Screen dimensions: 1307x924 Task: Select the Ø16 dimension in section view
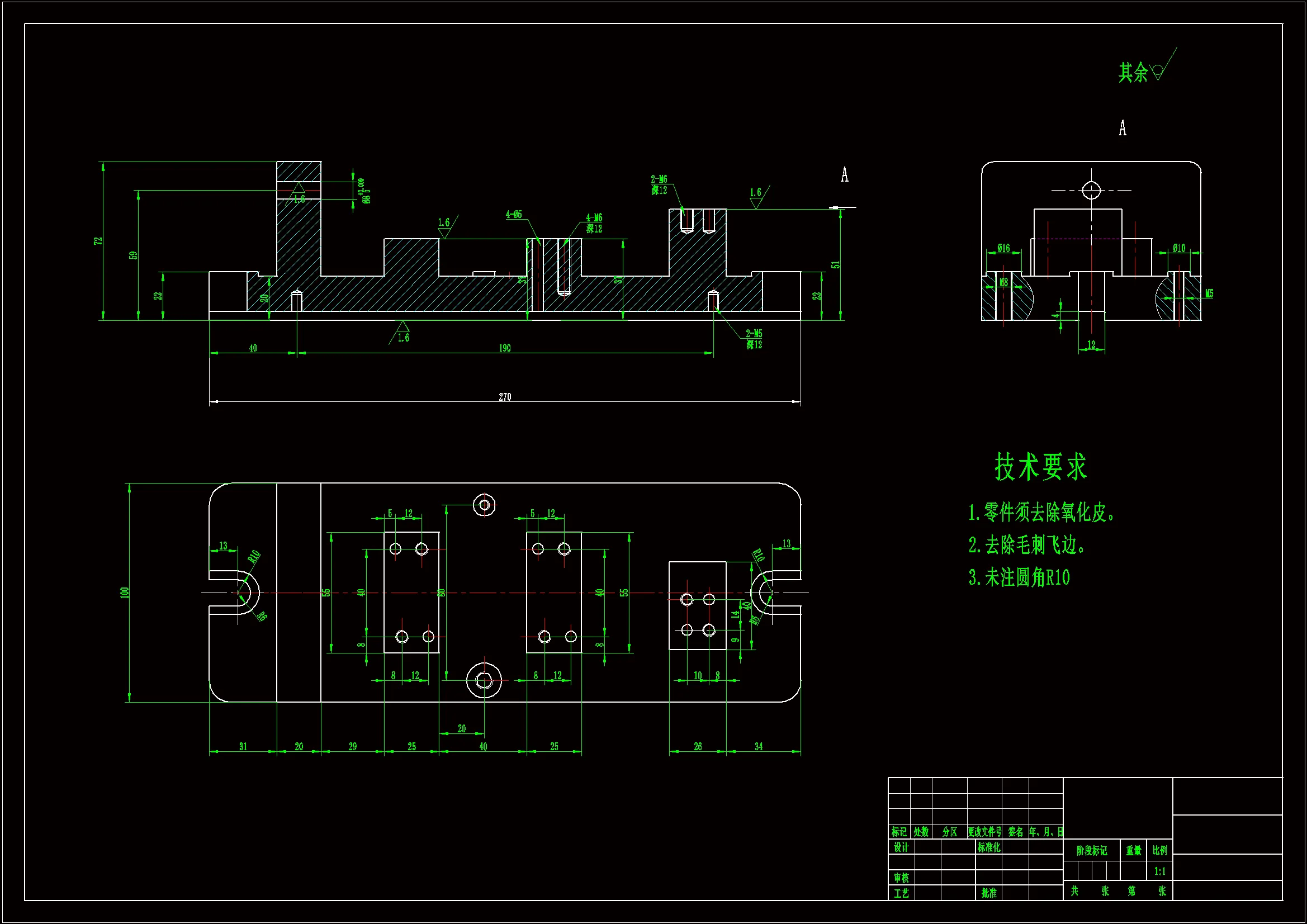point(1003,248)
